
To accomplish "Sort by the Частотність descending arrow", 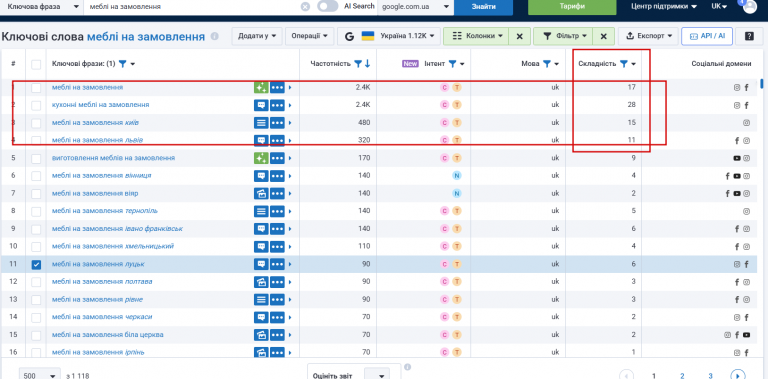I will (367, 64).
